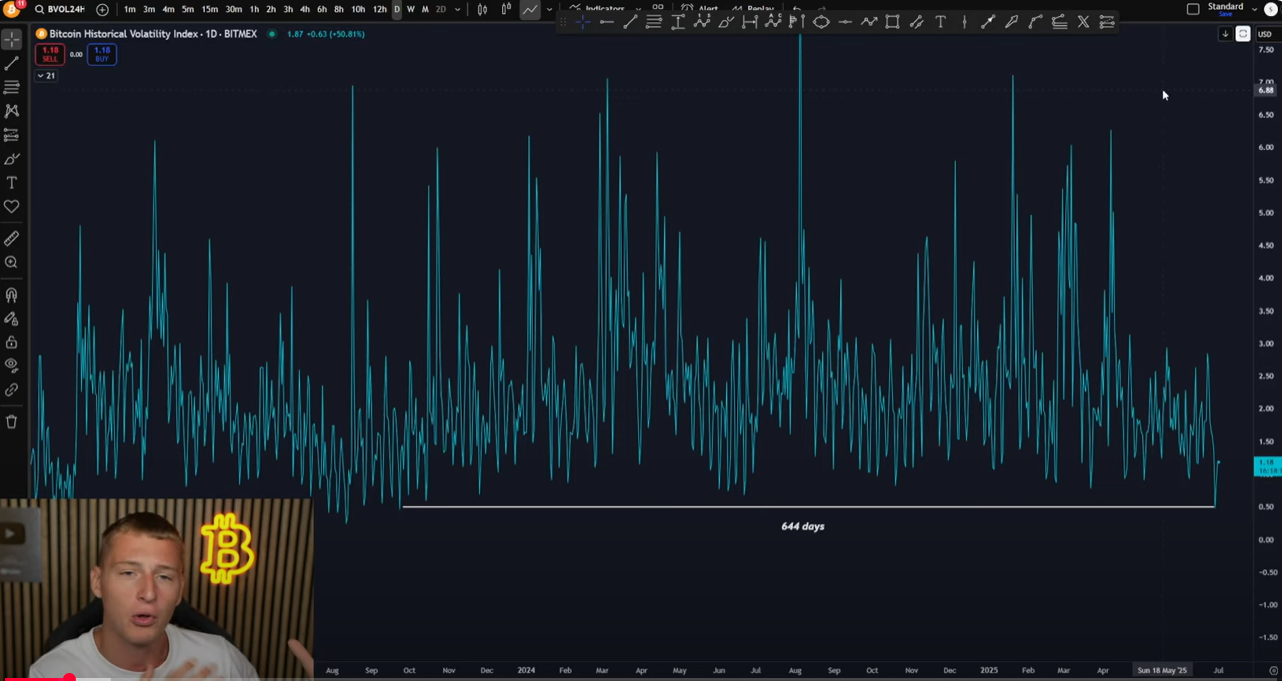Select the daily D timeframe
This screenshot has height=681, width=1282.
pos(397,9)
